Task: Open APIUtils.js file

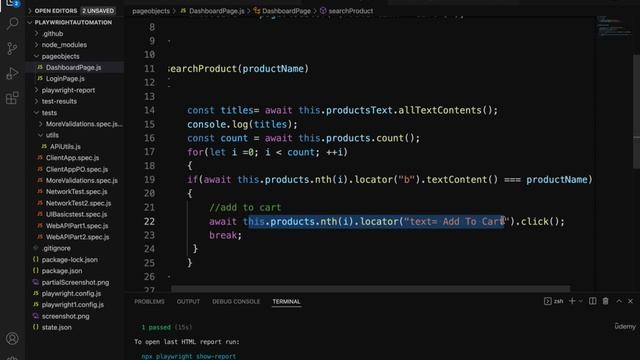Action: (x=65, y=147)
